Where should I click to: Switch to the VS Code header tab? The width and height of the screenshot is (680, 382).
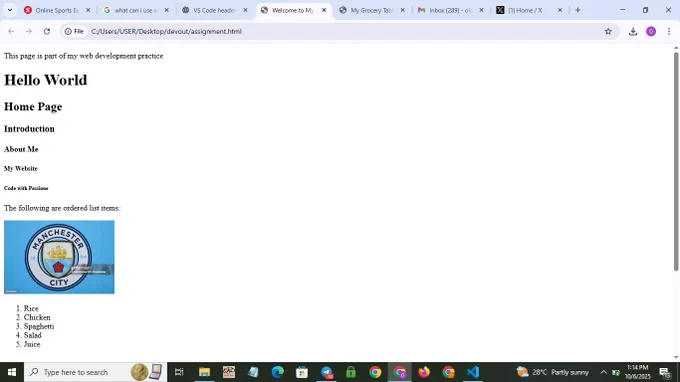(x=215, y=10)
